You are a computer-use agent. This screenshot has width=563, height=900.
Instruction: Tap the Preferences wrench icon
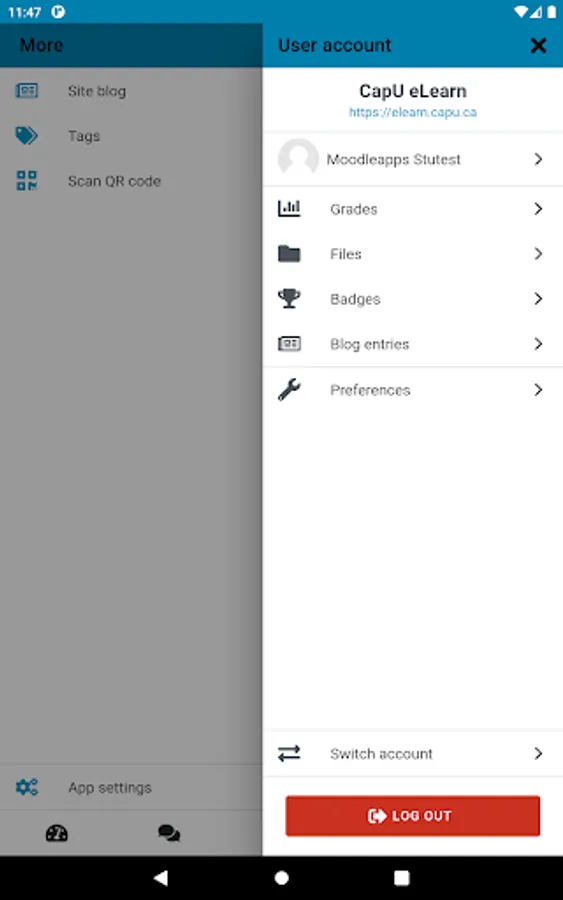coord(289,390)
